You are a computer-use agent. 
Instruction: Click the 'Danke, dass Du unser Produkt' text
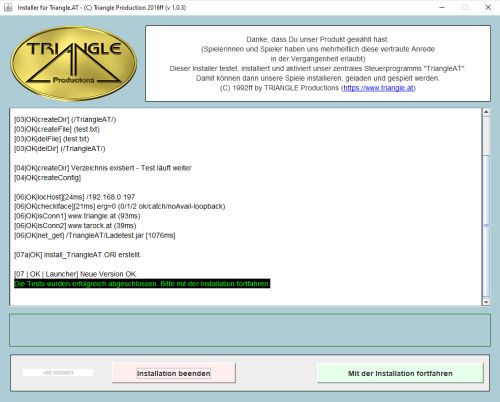point(317,39)
